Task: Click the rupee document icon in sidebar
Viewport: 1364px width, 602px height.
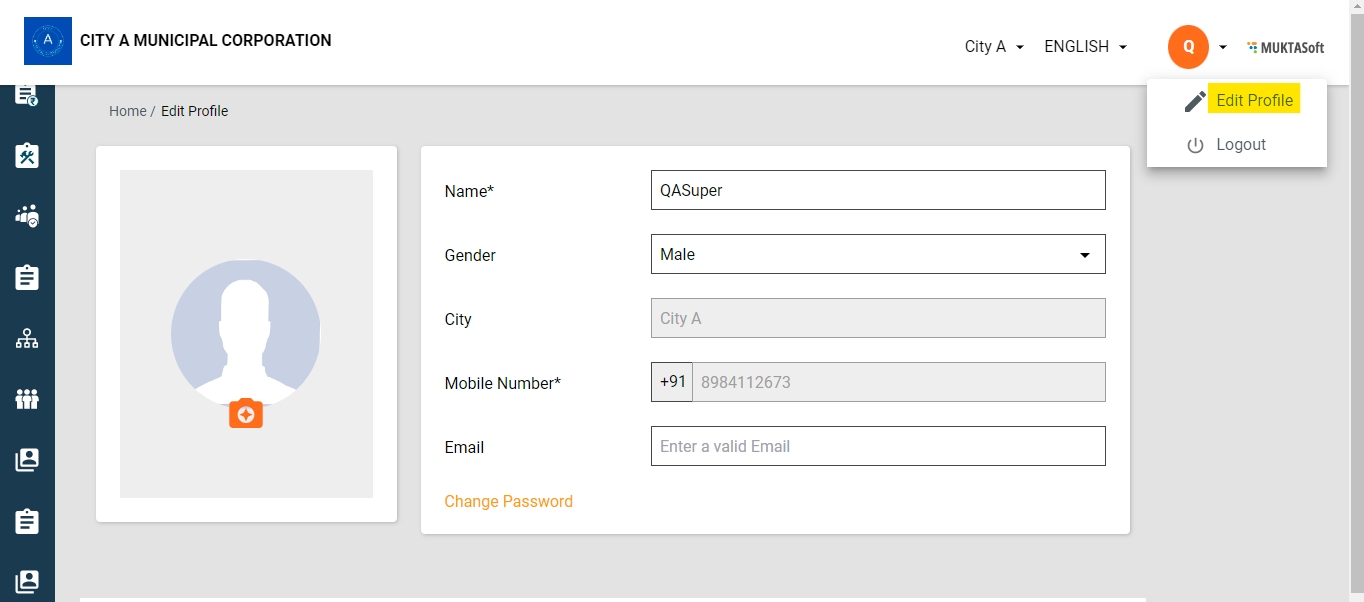Action: (27, 95)
